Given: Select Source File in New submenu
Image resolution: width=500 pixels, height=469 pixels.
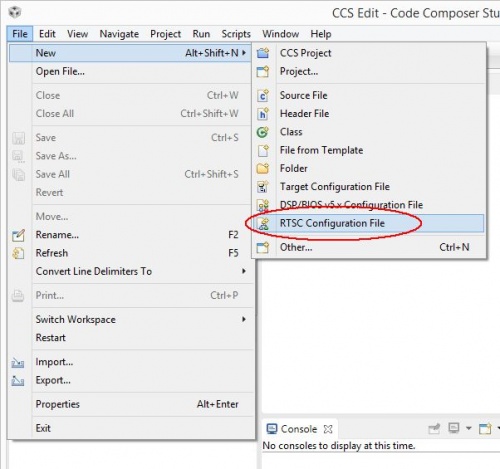Looking at the screenshot, I should [369, 95].
